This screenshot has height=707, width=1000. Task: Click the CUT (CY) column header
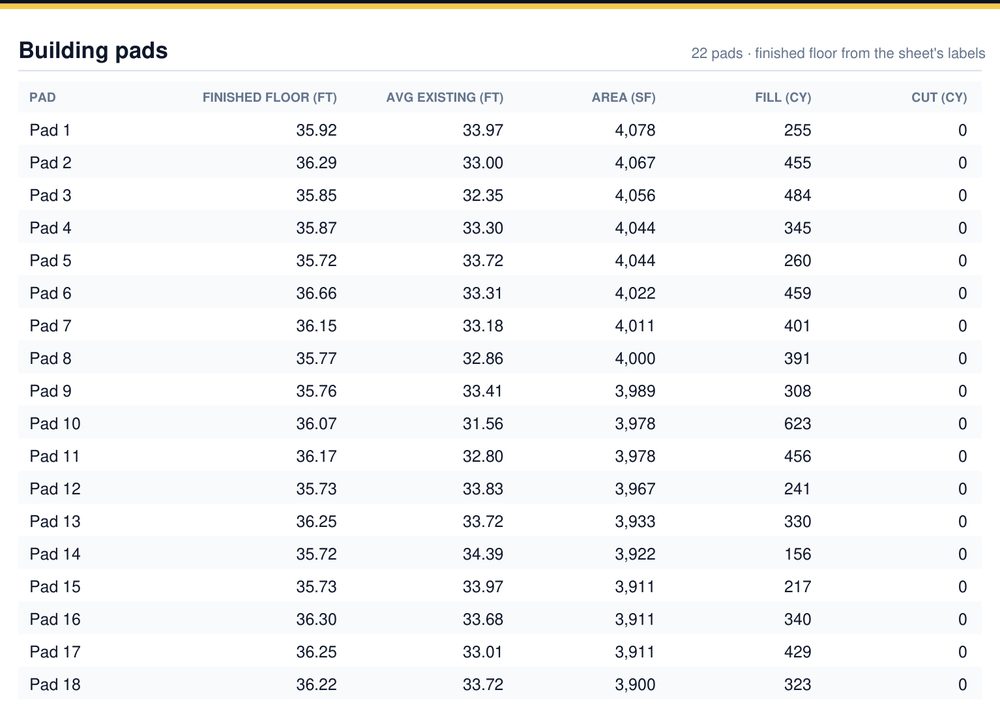click(939, 98)
